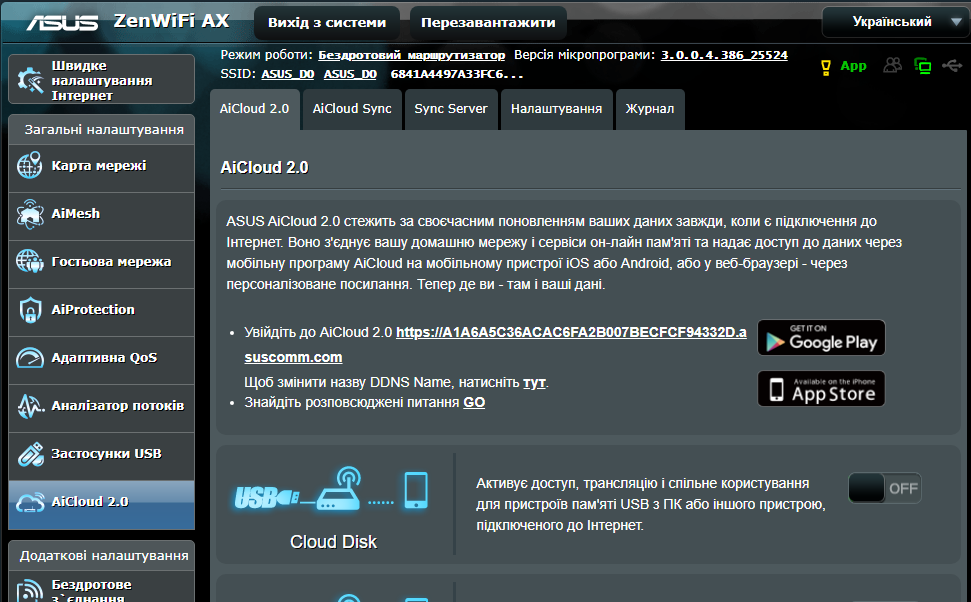
Task: Open the quick Internet setup wizard icon
Action: tap(30, 80)
